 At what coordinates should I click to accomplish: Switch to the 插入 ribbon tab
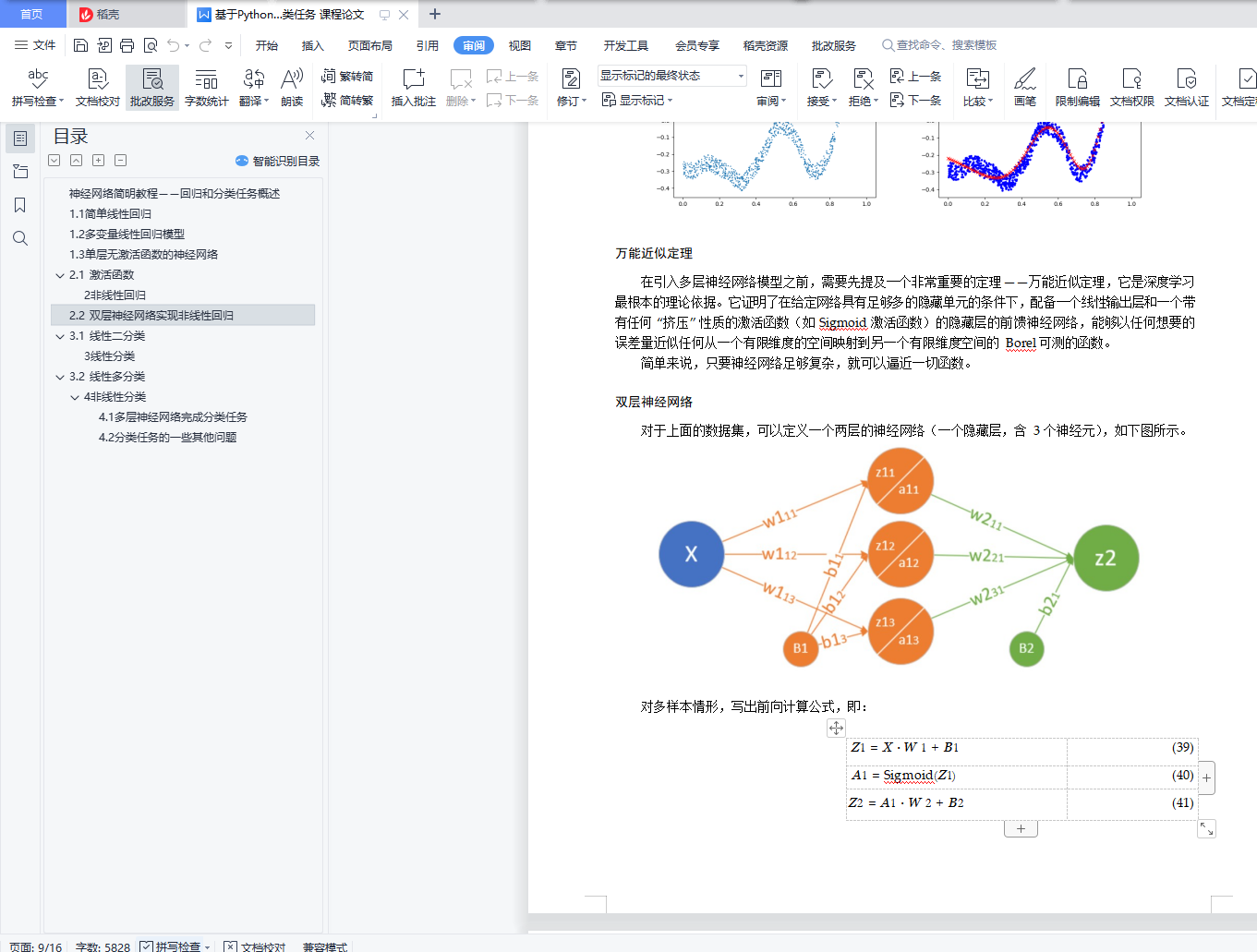pyautogui.click(x=313, y=45)
